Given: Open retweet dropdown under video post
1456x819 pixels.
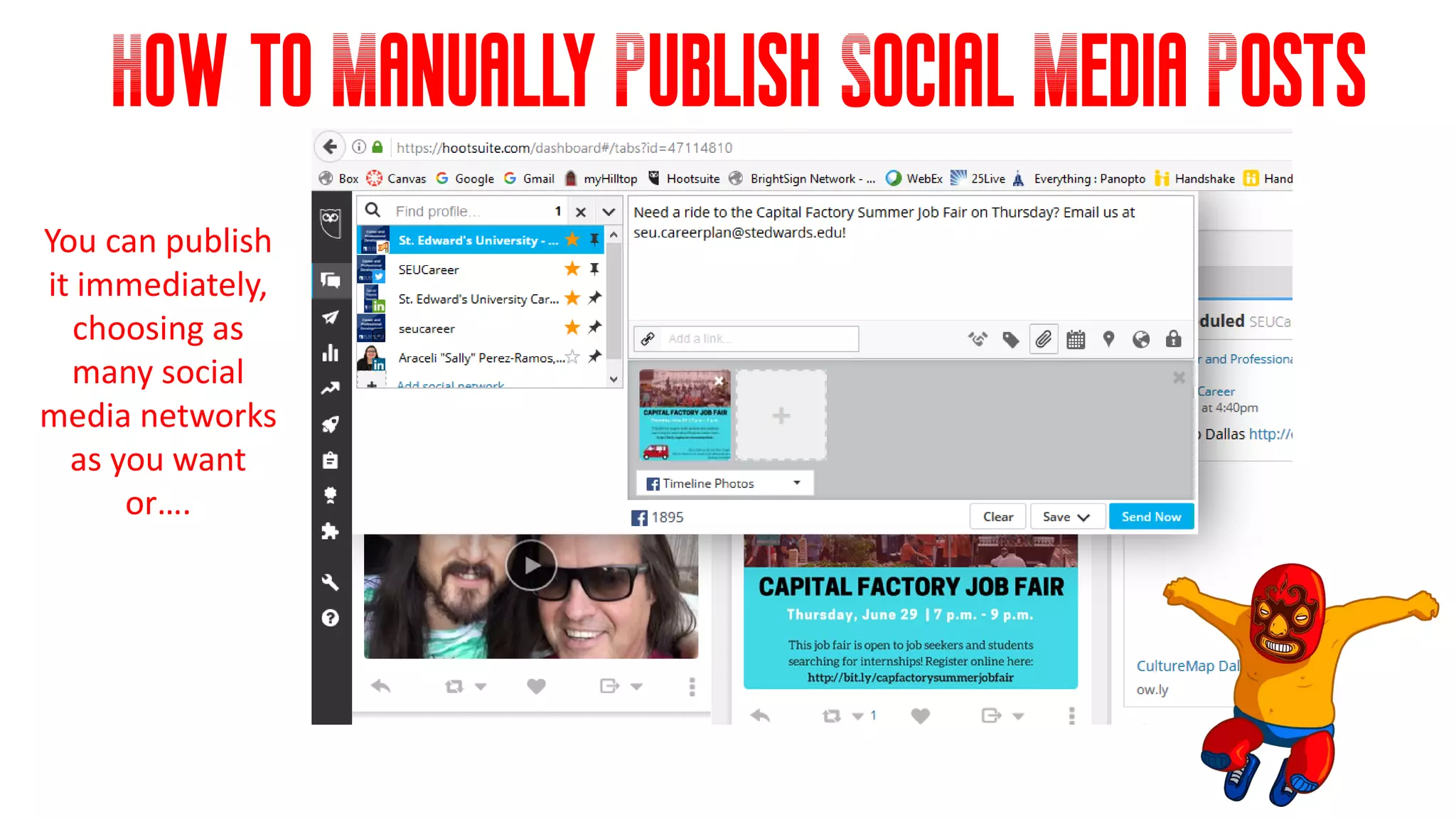Looking at the screenshot, I should [481, 686].
